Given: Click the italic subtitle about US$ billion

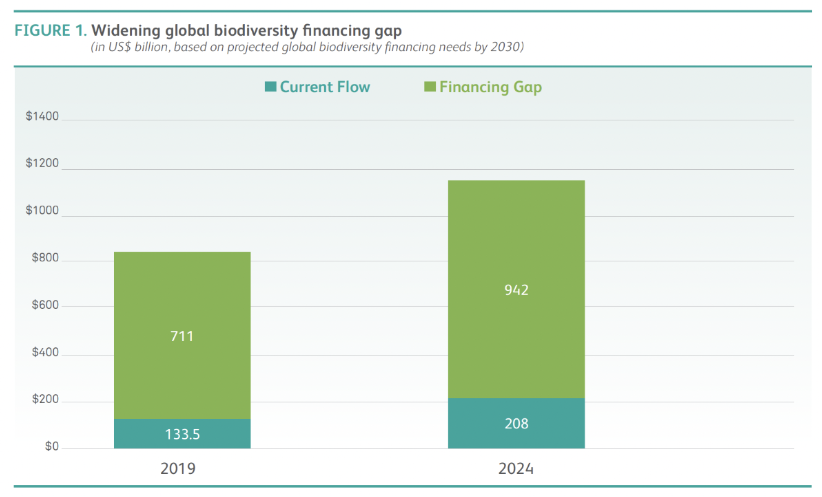Looking at the screenshot, I should pos(307,47).
